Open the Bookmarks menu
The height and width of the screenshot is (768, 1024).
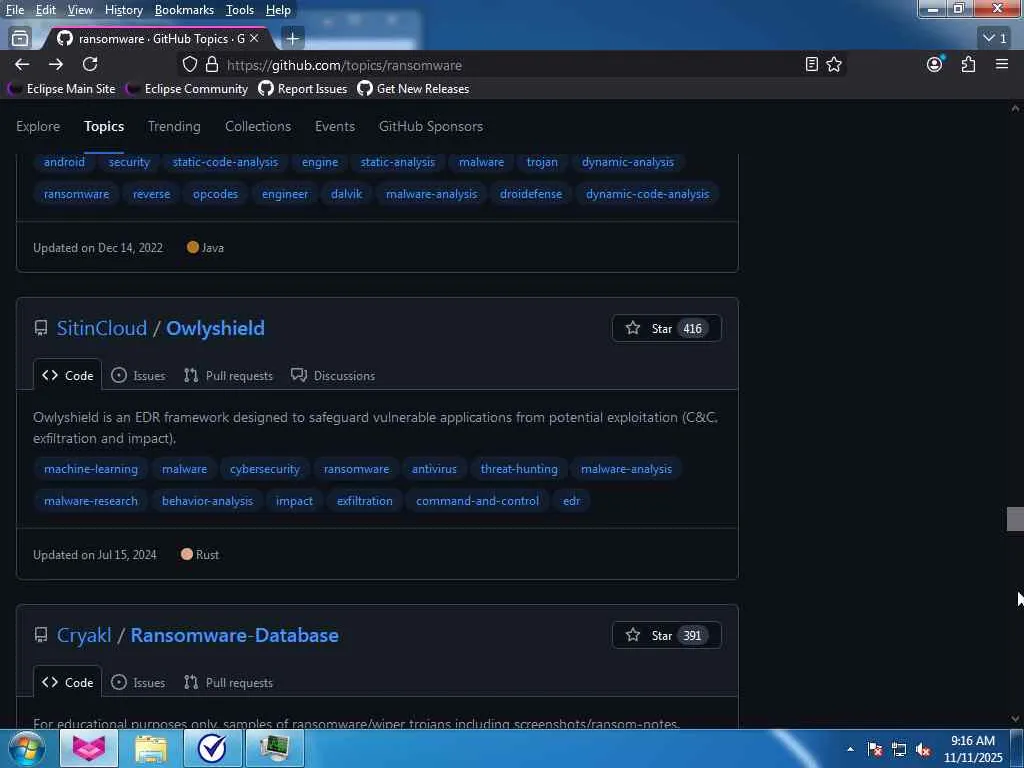click(184, 10)
